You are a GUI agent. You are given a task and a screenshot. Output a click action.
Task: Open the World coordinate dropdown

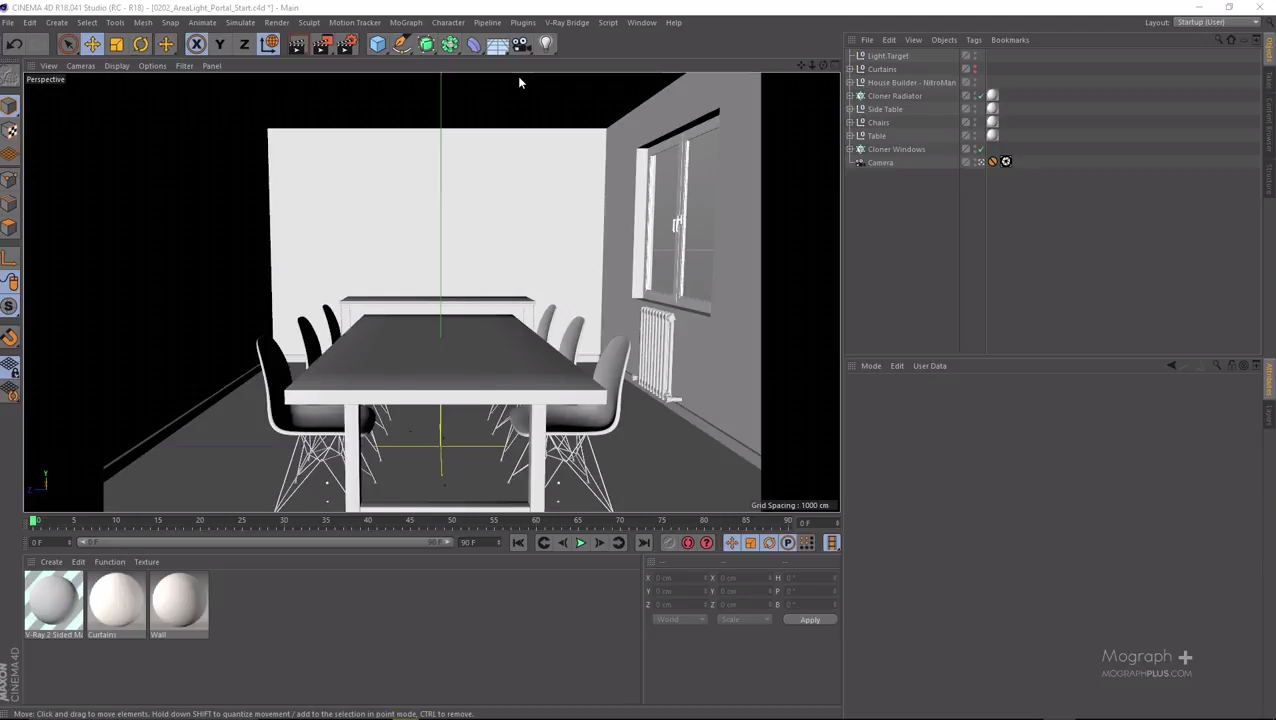(680, 619)
